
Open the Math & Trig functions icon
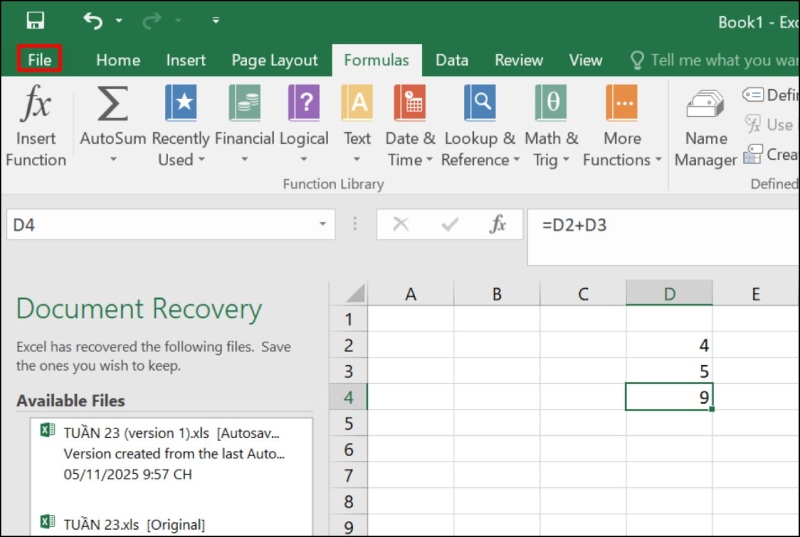click(x=551, y=103)
